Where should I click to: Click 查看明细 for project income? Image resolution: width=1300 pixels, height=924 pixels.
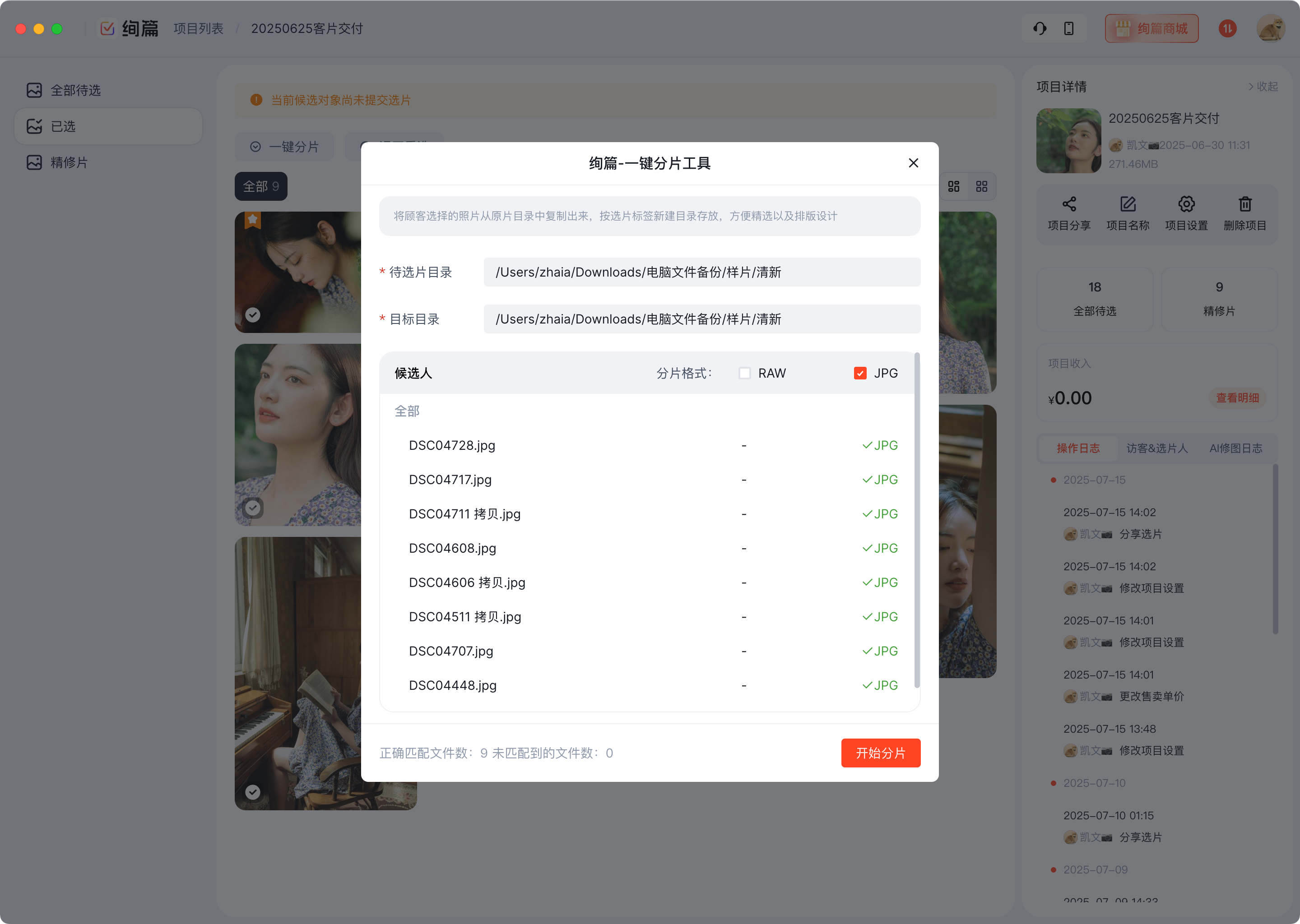coord(1237,397)
